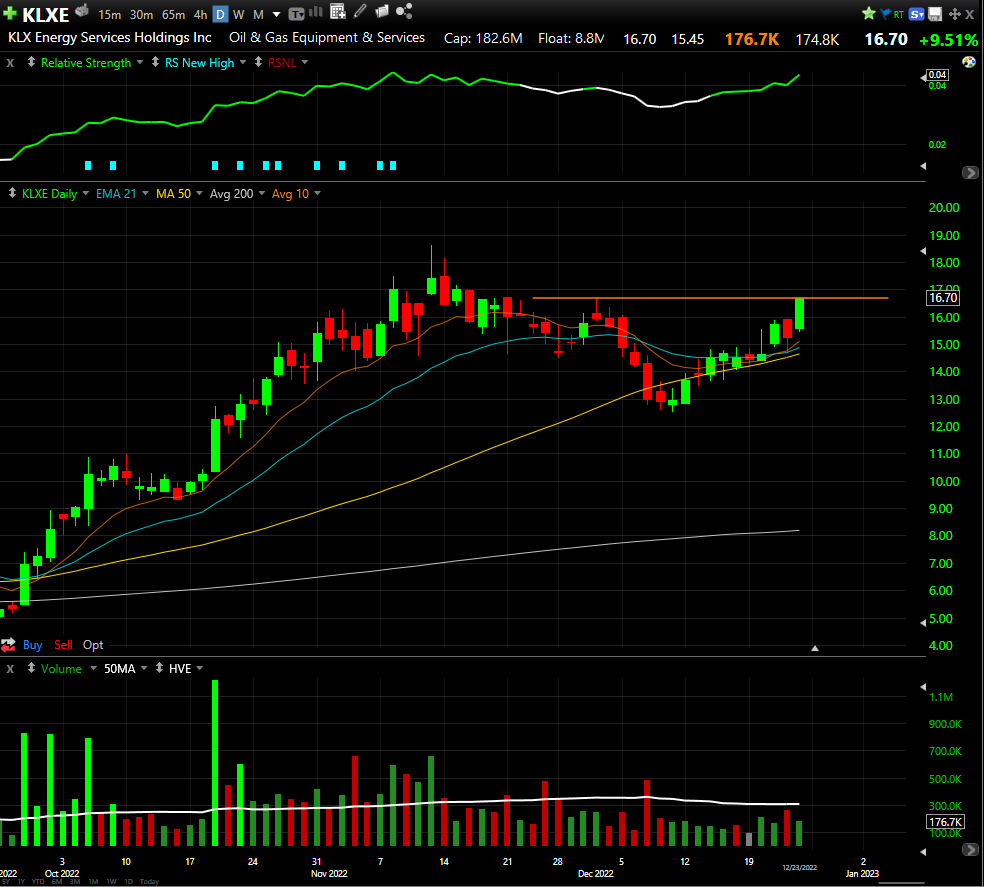Open the RS New High dropdown arrow
Image resolution: width=984 pixels, height=887 pixels.
(x=243, y=62)
